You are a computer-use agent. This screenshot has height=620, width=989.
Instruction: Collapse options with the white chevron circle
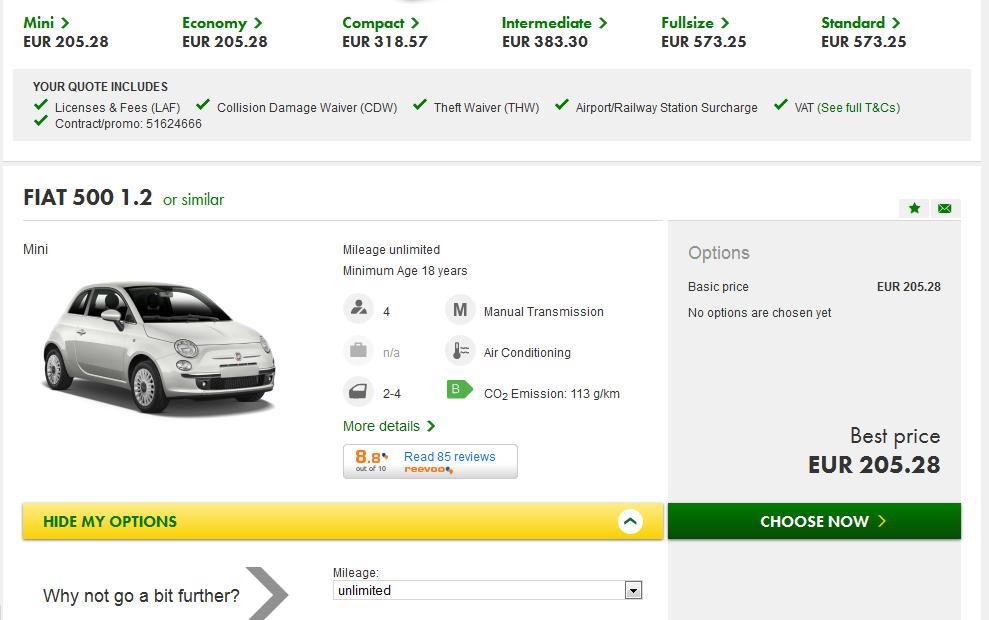(630, 521)
